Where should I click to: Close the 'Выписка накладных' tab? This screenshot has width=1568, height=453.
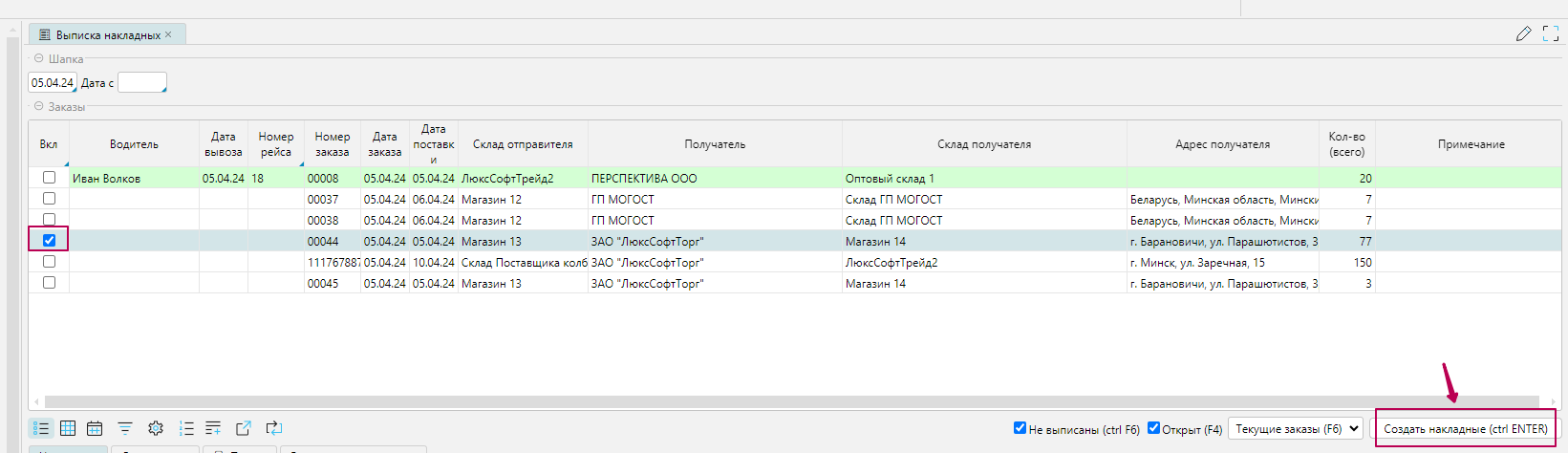point(168,34)
